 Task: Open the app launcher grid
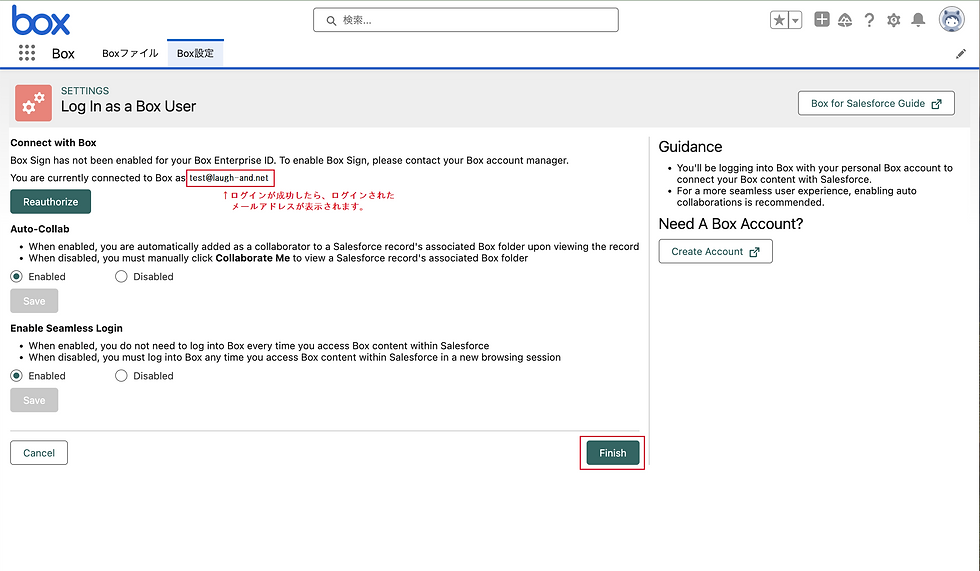point(27,53)
